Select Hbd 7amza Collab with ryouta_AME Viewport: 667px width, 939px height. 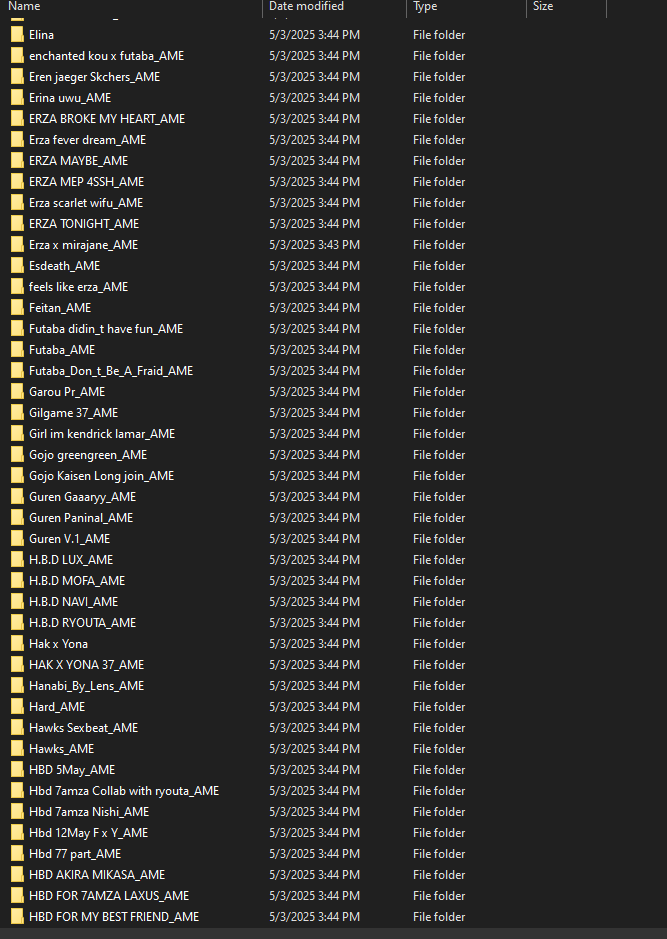[124, 790]
